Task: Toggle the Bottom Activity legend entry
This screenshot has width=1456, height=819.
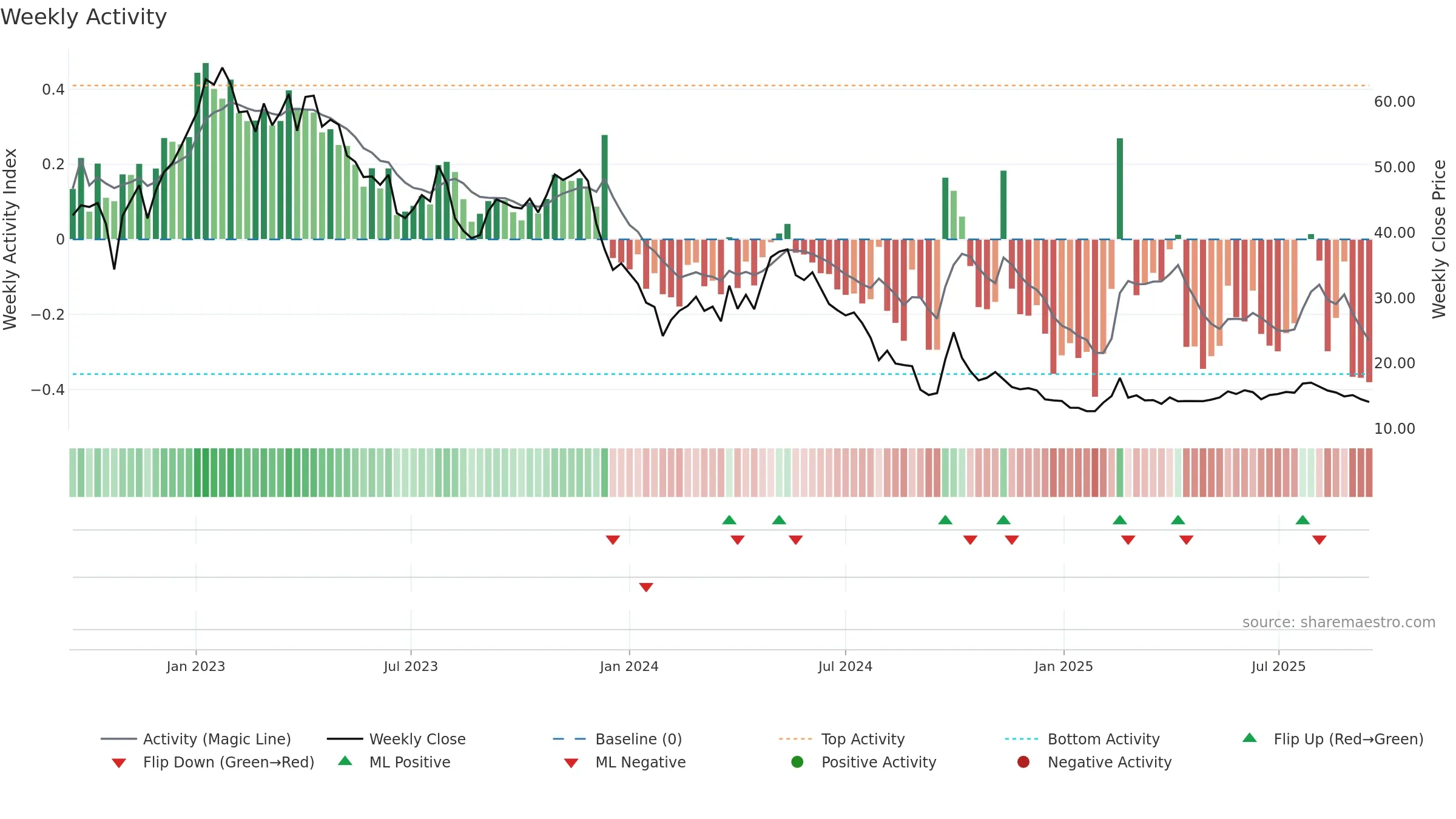Action: point(1082,739)
